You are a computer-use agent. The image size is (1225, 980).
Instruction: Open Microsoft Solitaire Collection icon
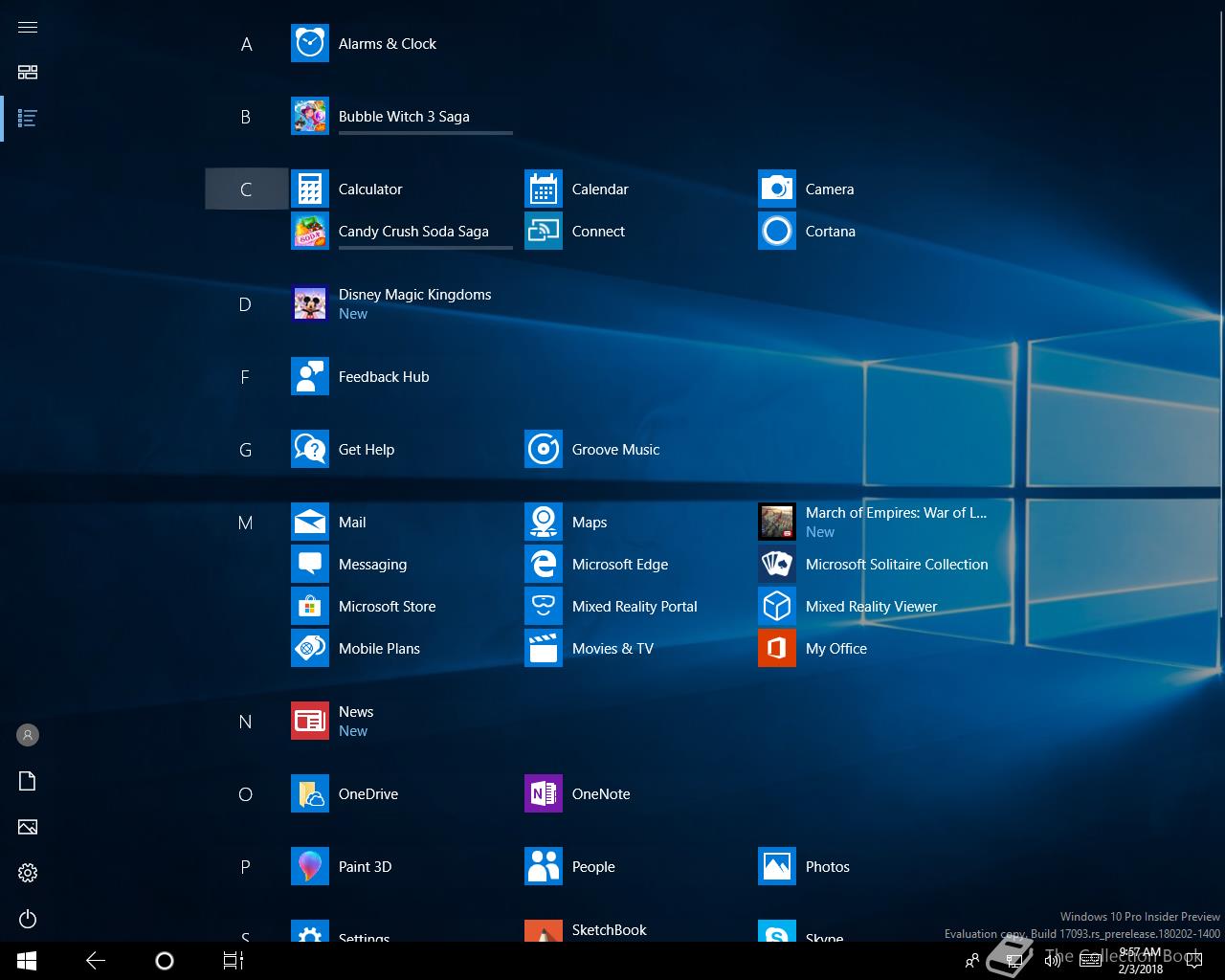[776, 565]
